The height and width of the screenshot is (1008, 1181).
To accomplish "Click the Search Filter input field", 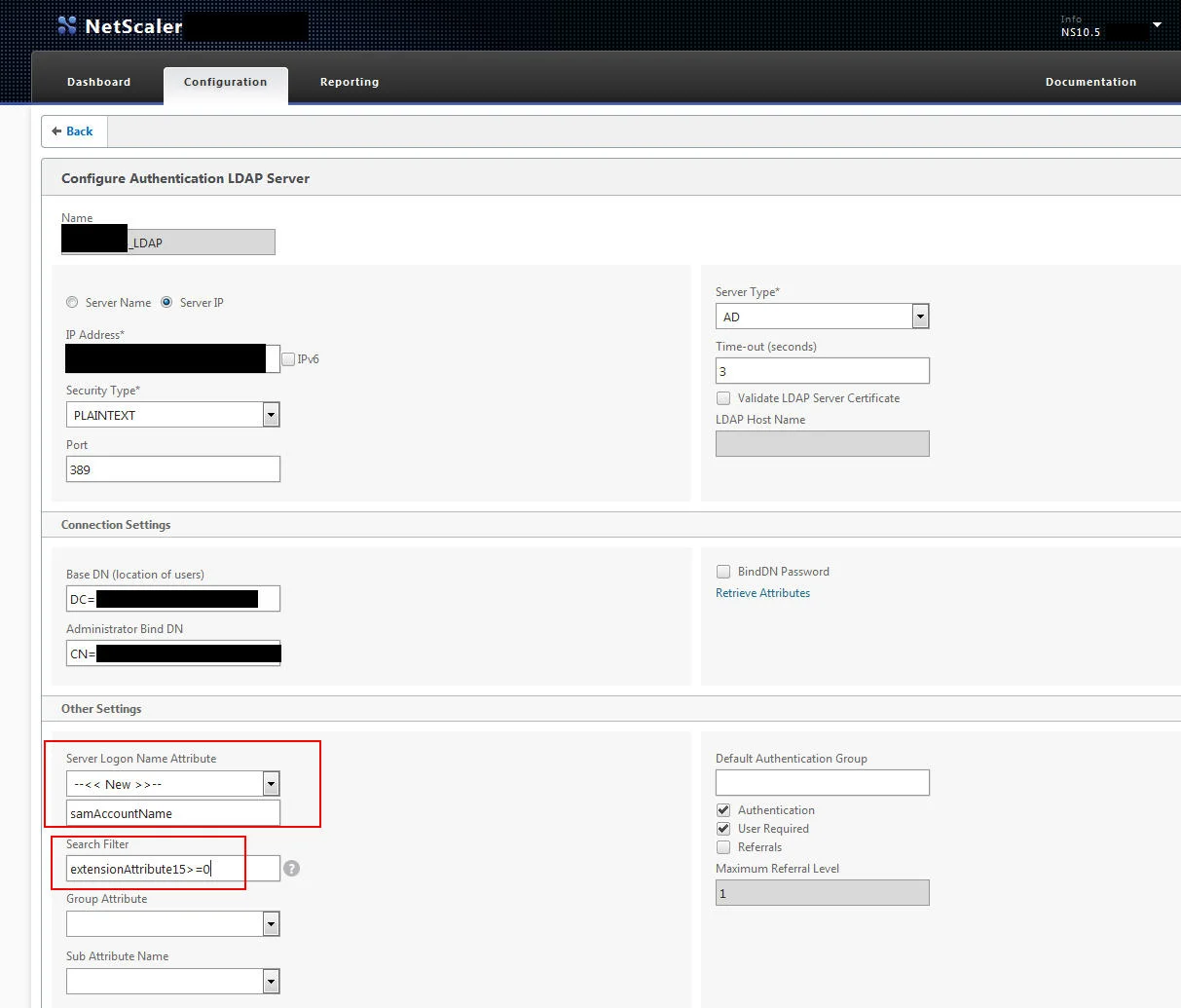I will tap(172, 868).
